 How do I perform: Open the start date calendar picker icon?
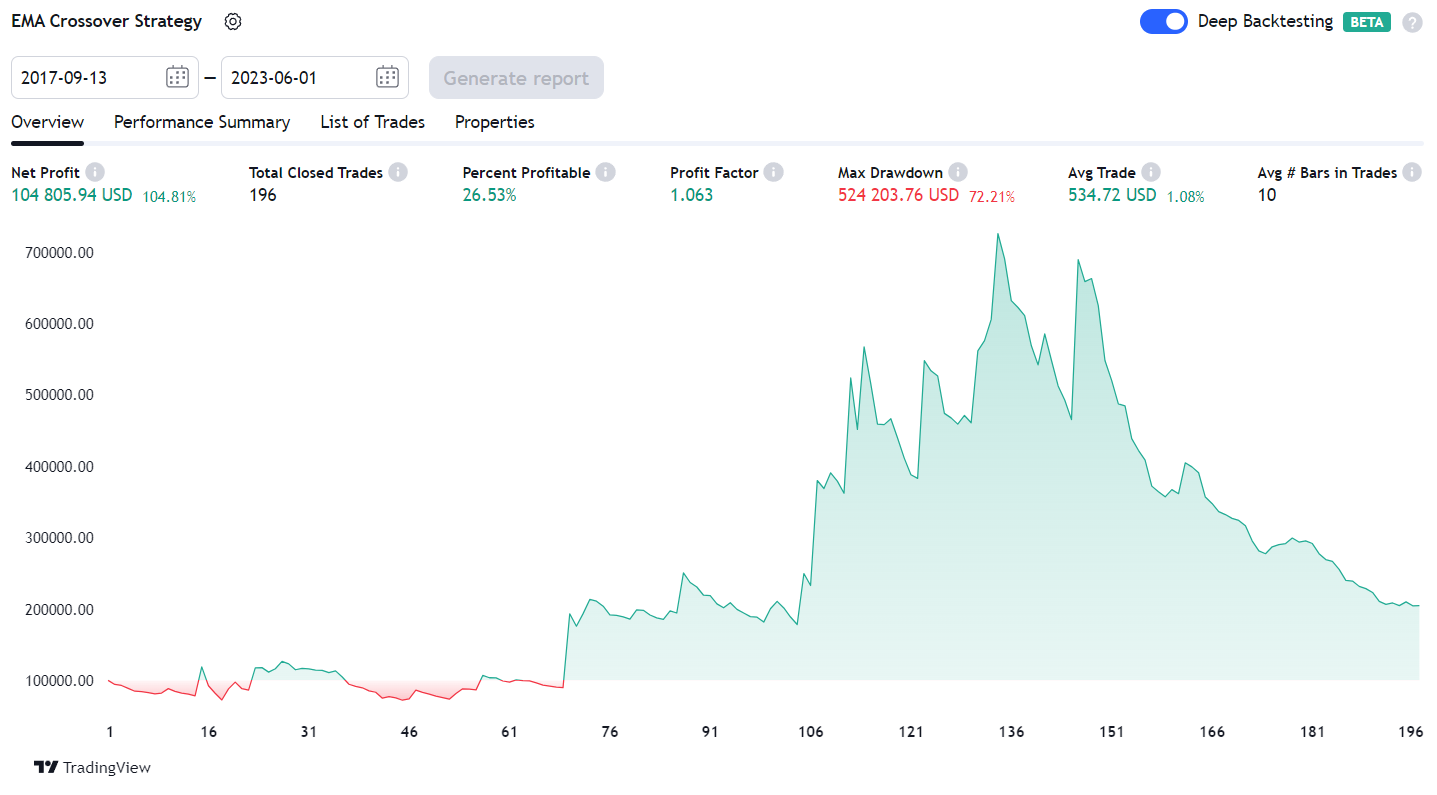(x=177, y=77)
